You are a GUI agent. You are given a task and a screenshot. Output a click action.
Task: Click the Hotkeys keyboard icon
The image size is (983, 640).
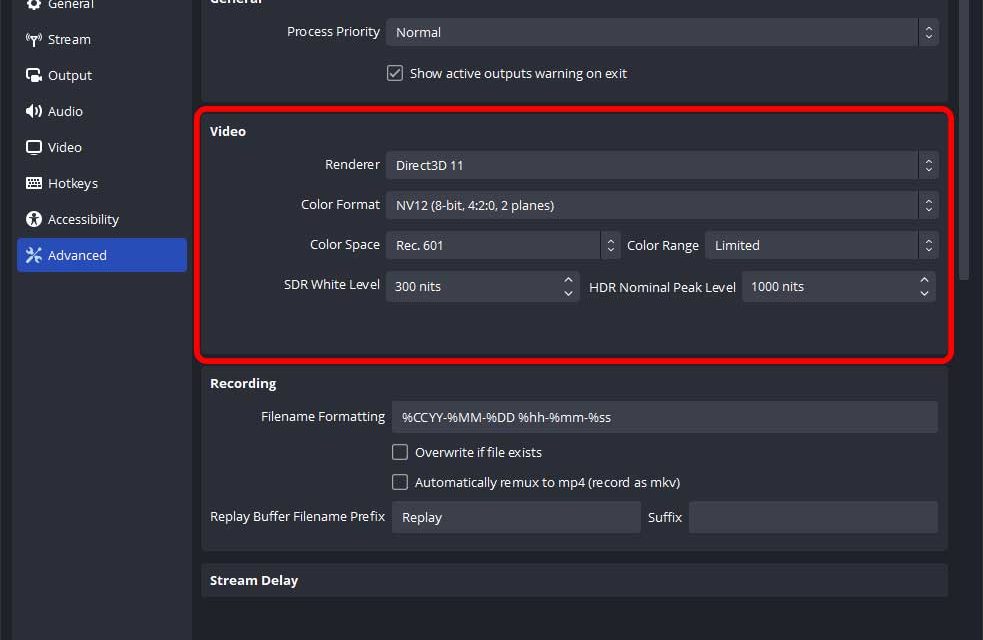click(34, 184)
